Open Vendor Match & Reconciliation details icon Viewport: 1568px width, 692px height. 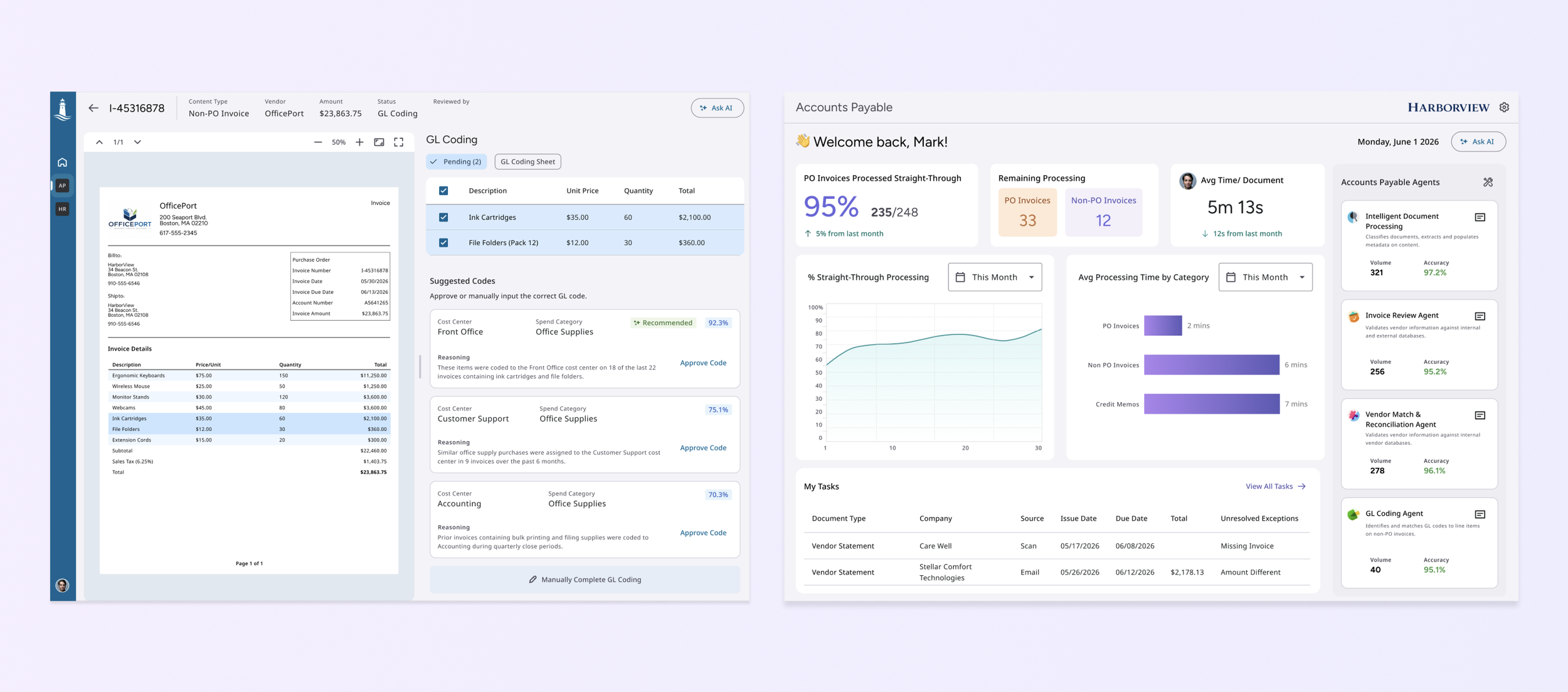[x=1480, y=415]
